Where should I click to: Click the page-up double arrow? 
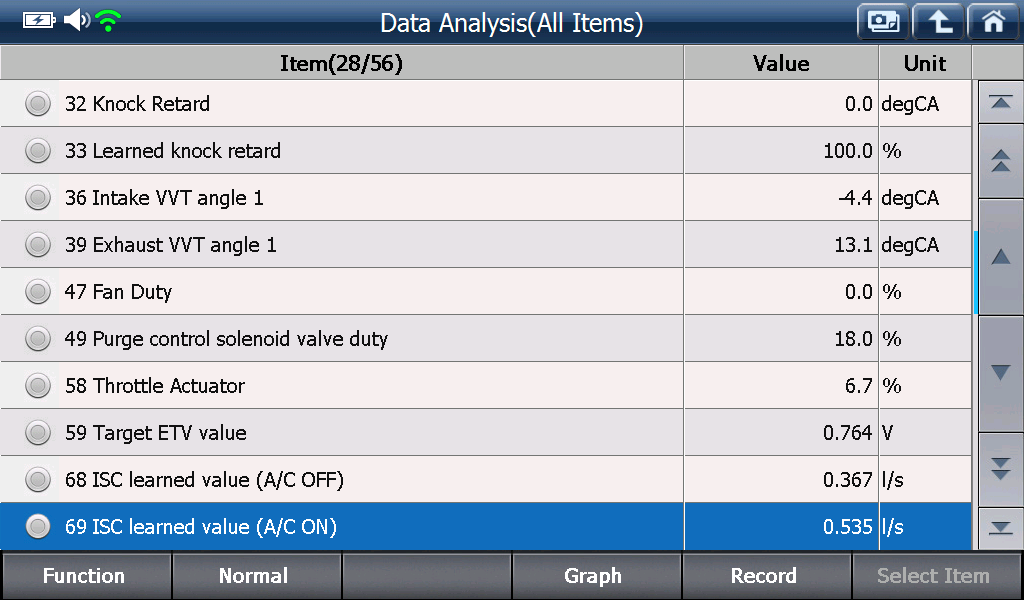[1000, 161]
